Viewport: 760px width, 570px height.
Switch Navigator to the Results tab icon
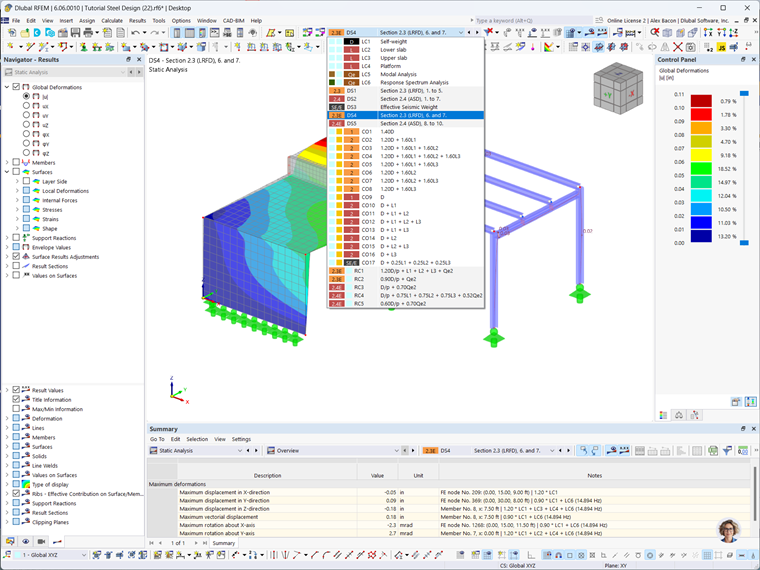click(57, 541)
